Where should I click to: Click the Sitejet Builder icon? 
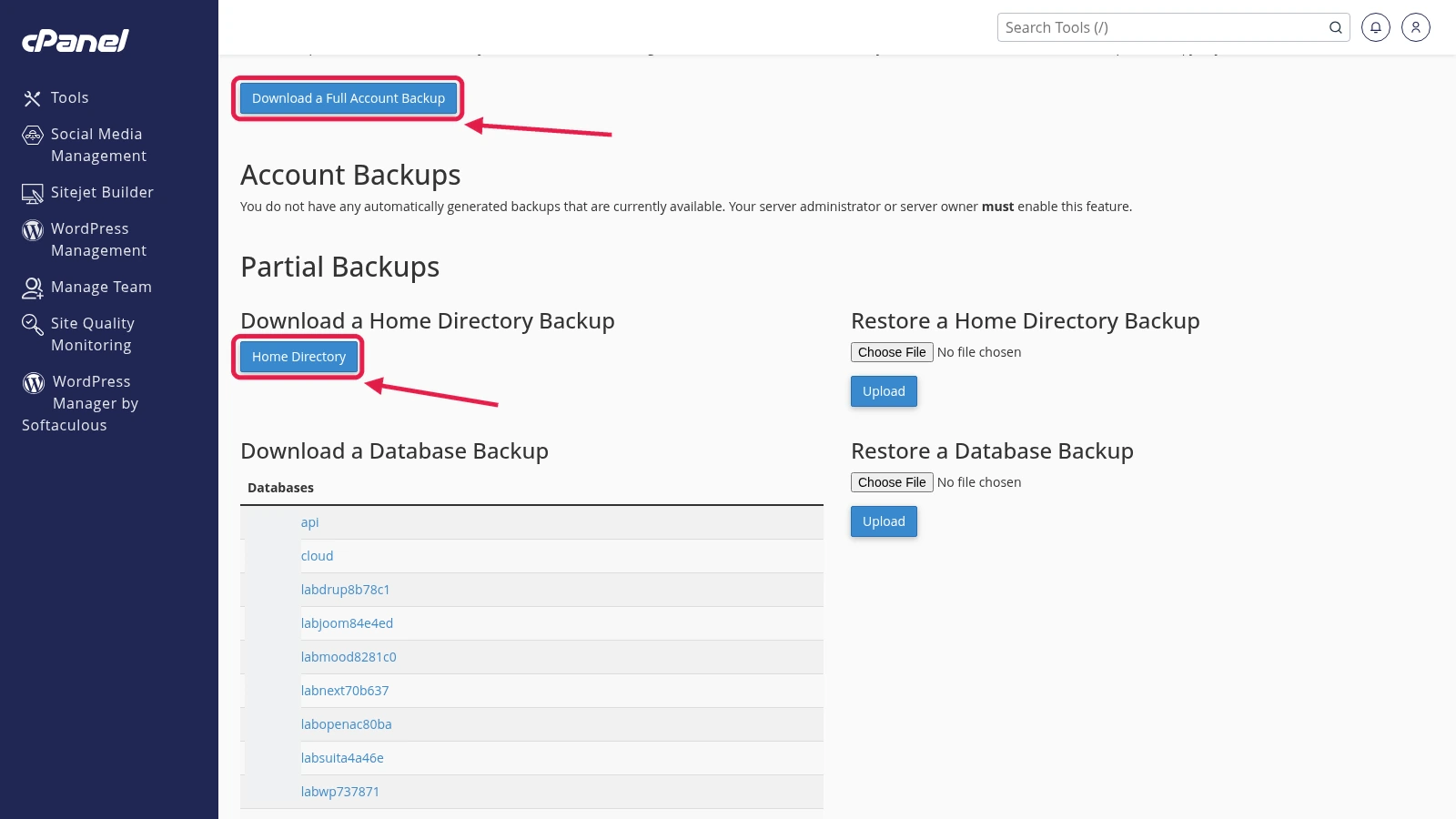(x=33, y=194)
